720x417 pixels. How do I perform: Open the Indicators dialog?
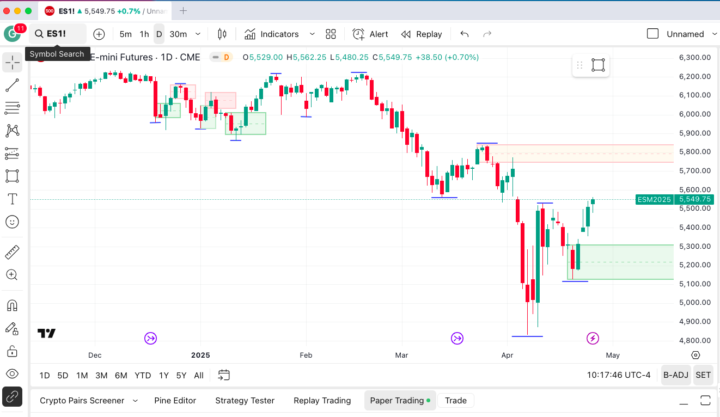(271, 34)
